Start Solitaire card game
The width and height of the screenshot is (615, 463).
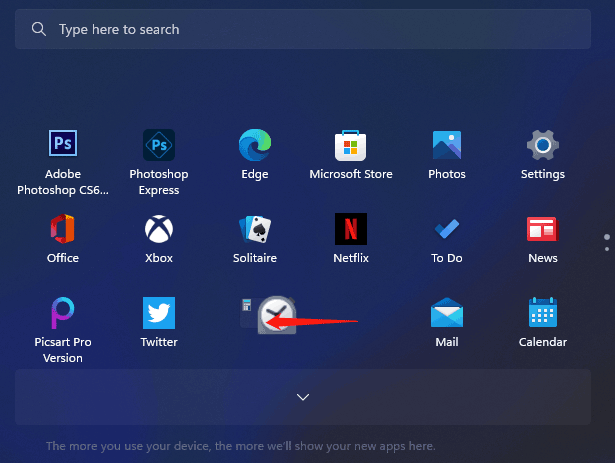pos(255,229)
